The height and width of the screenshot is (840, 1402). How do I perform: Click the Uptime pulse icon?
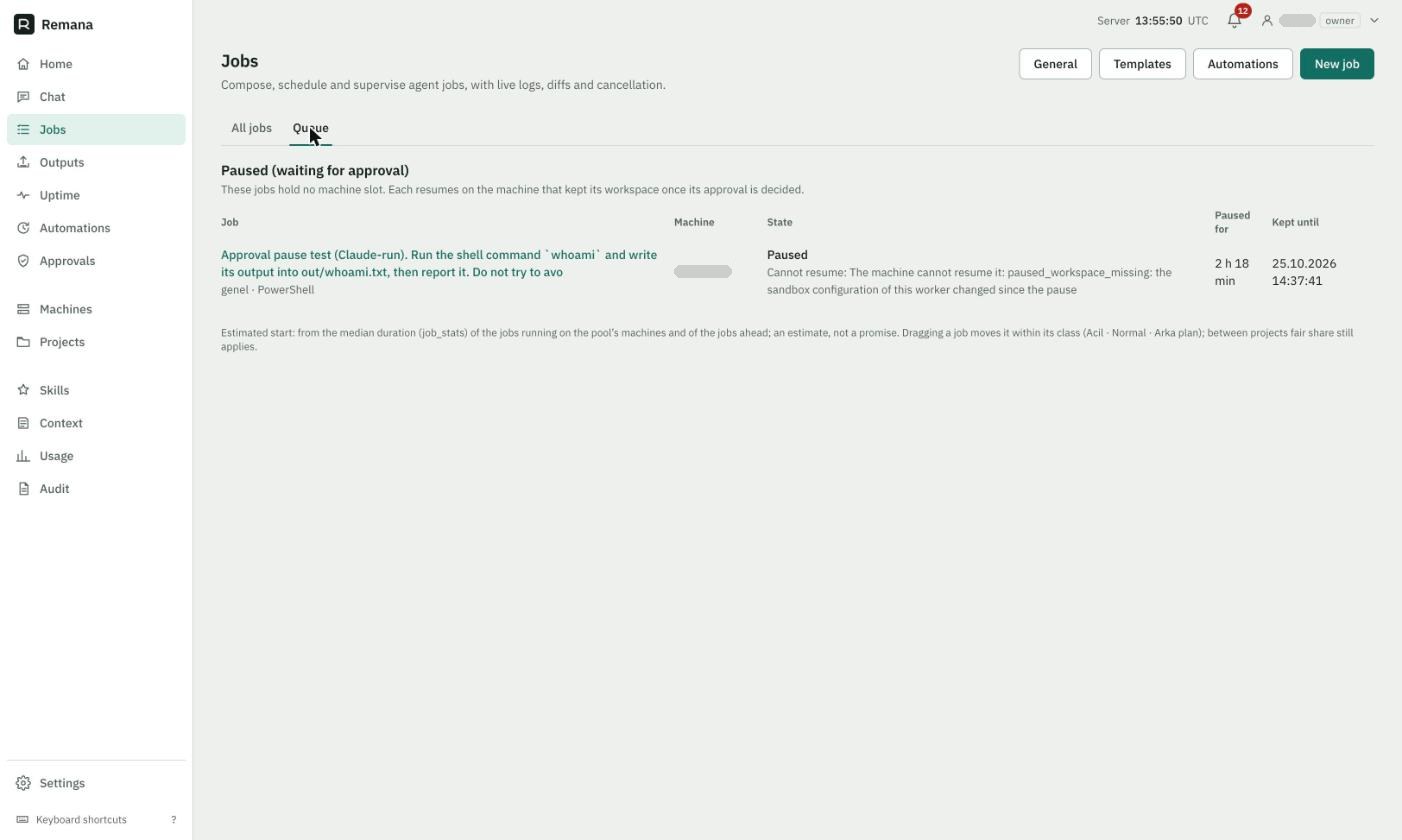(x=23, y=195)
